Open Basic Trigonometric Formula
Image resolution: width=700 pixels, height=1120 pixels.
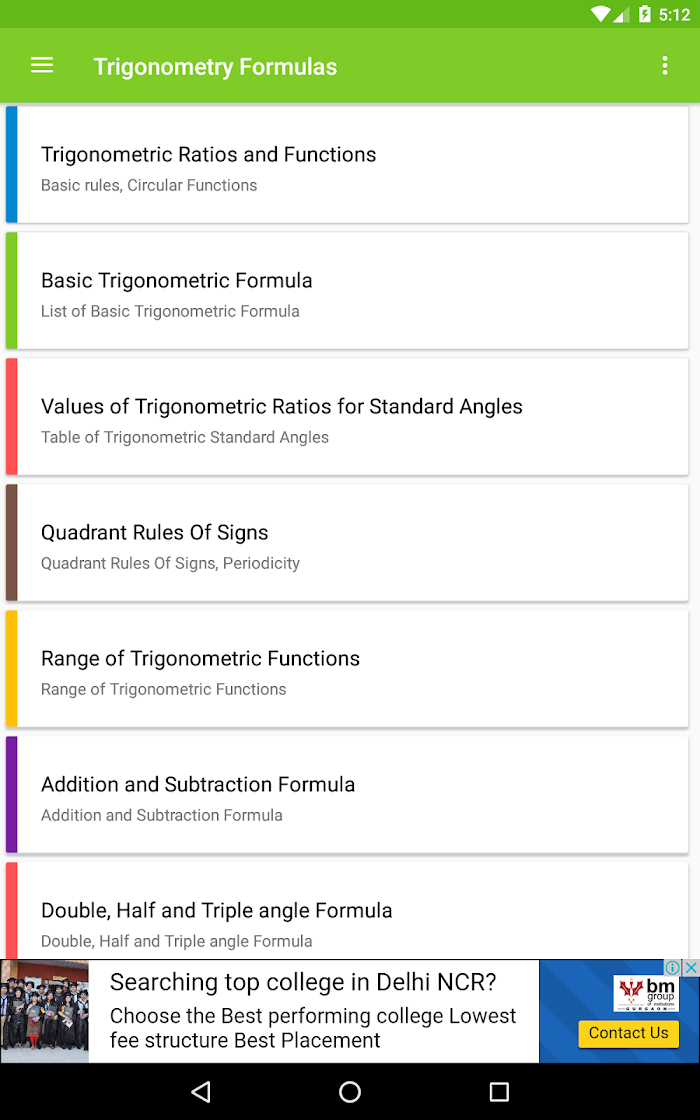tap(347, 291)
